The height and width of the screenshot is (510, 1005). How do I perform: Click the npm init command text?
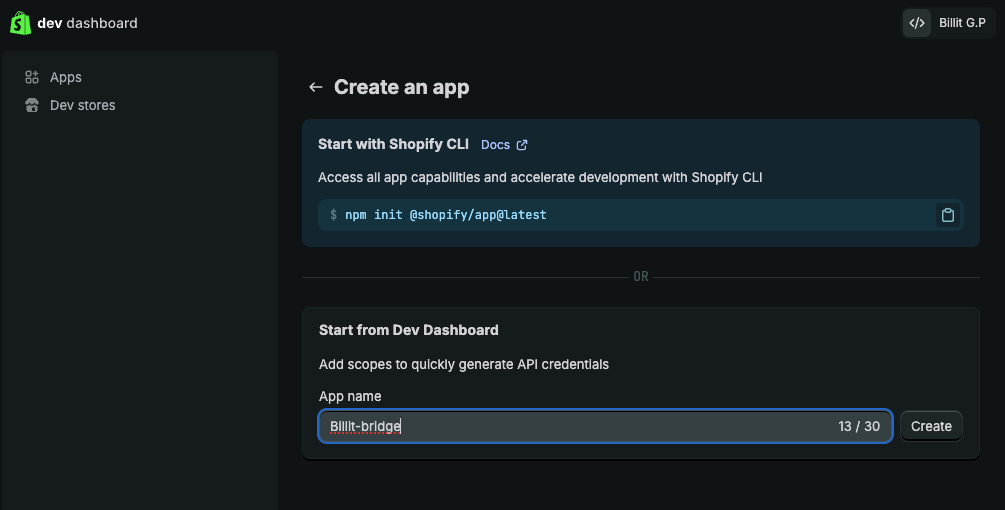point(446,215)
